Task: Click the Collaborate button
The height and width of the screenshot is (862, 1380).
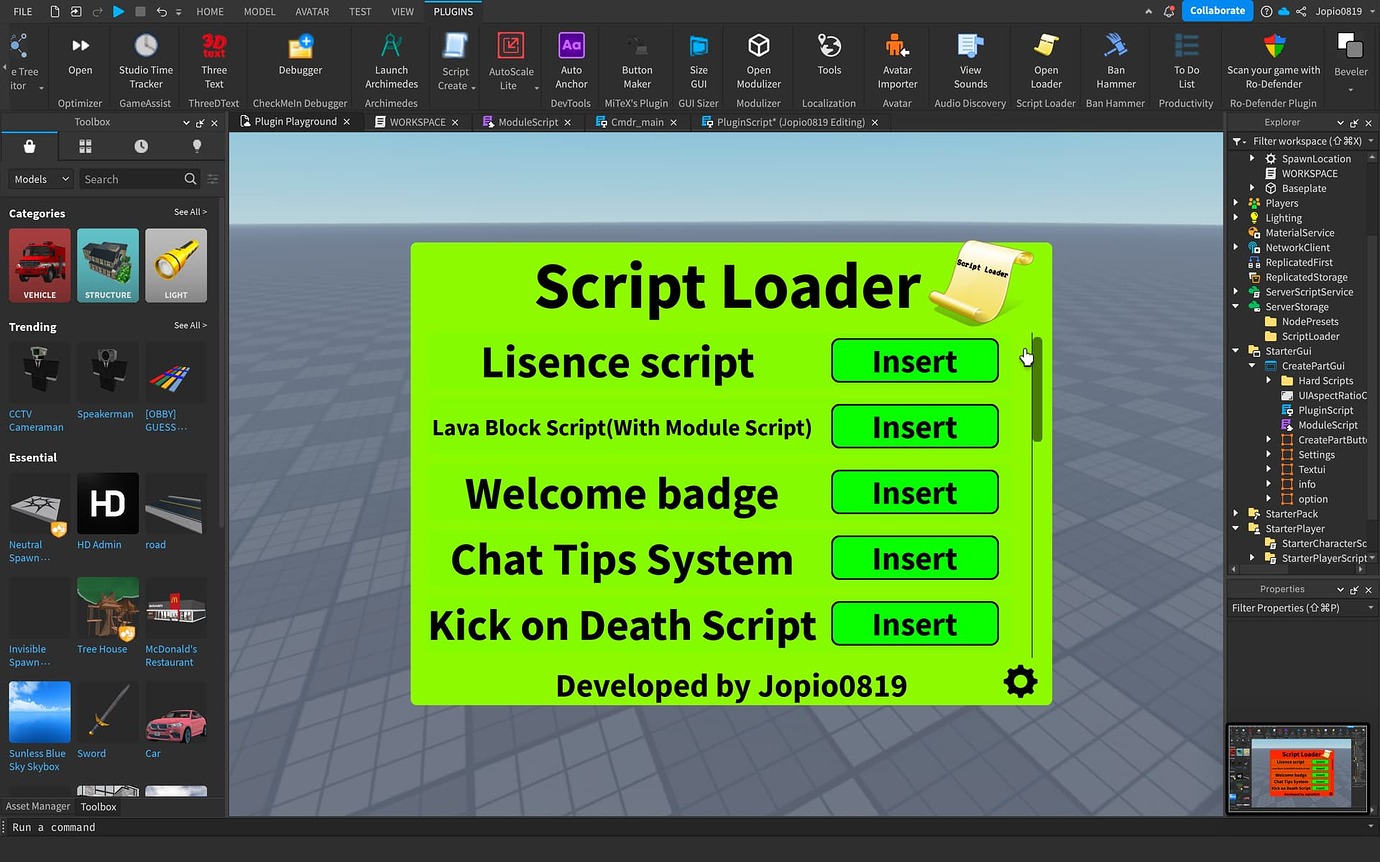Action: (1217, 11)
